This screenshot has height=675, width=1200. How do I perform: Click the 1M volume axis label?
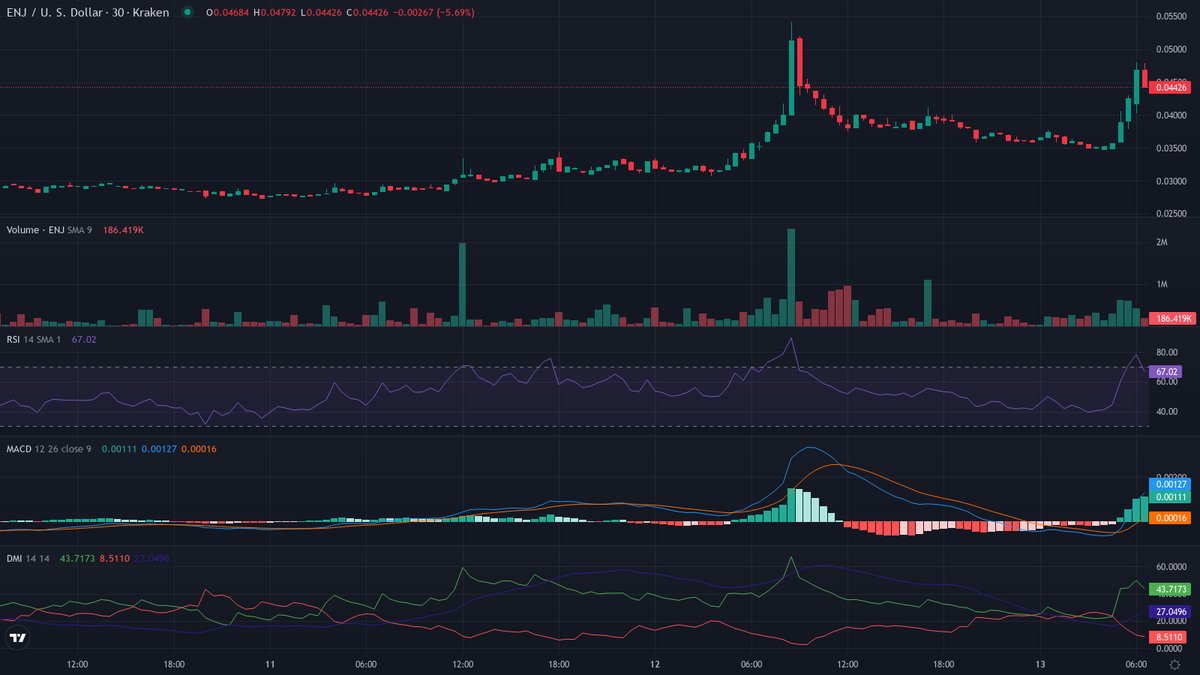click(1162, 285)
